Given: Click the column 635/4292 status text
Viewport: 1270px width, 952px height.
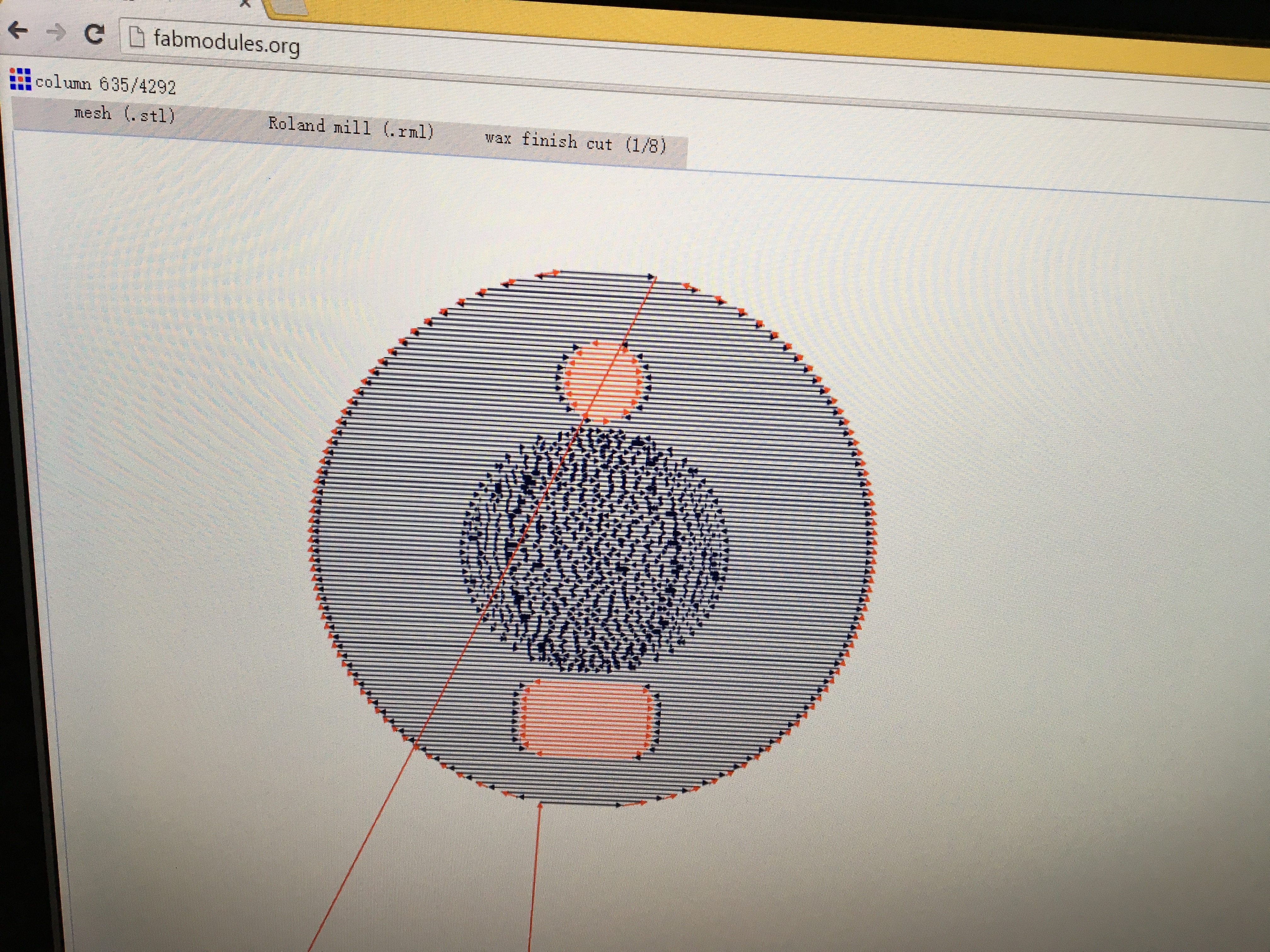Looking at the screenshot, I should [x=106, y=84].
